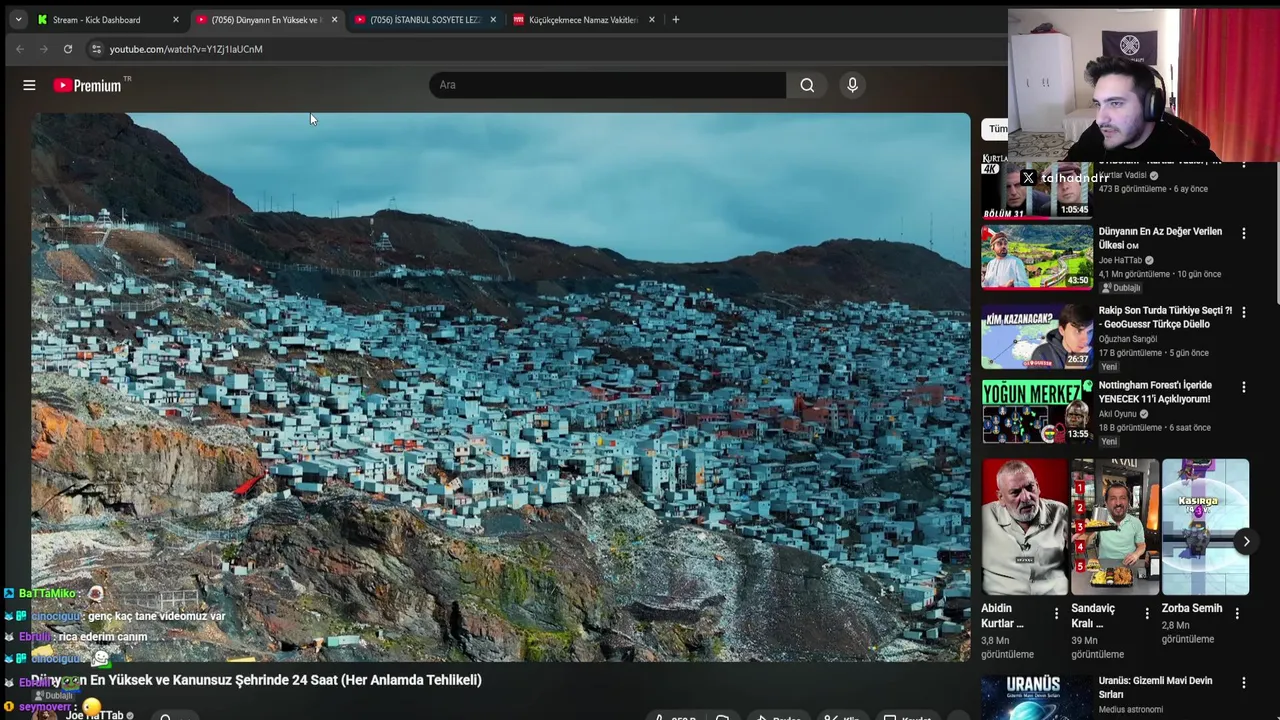Open options for Uranüs video
The height and width of the screenshot is (720, 1280).
(x=1243, y=683)
